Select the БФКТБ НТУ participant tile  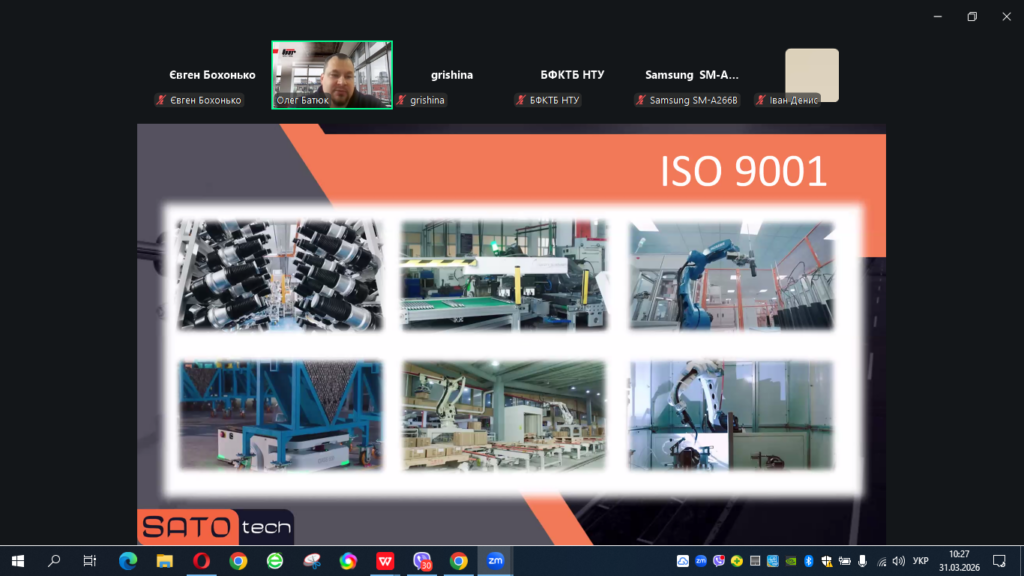tap(572, 76)
